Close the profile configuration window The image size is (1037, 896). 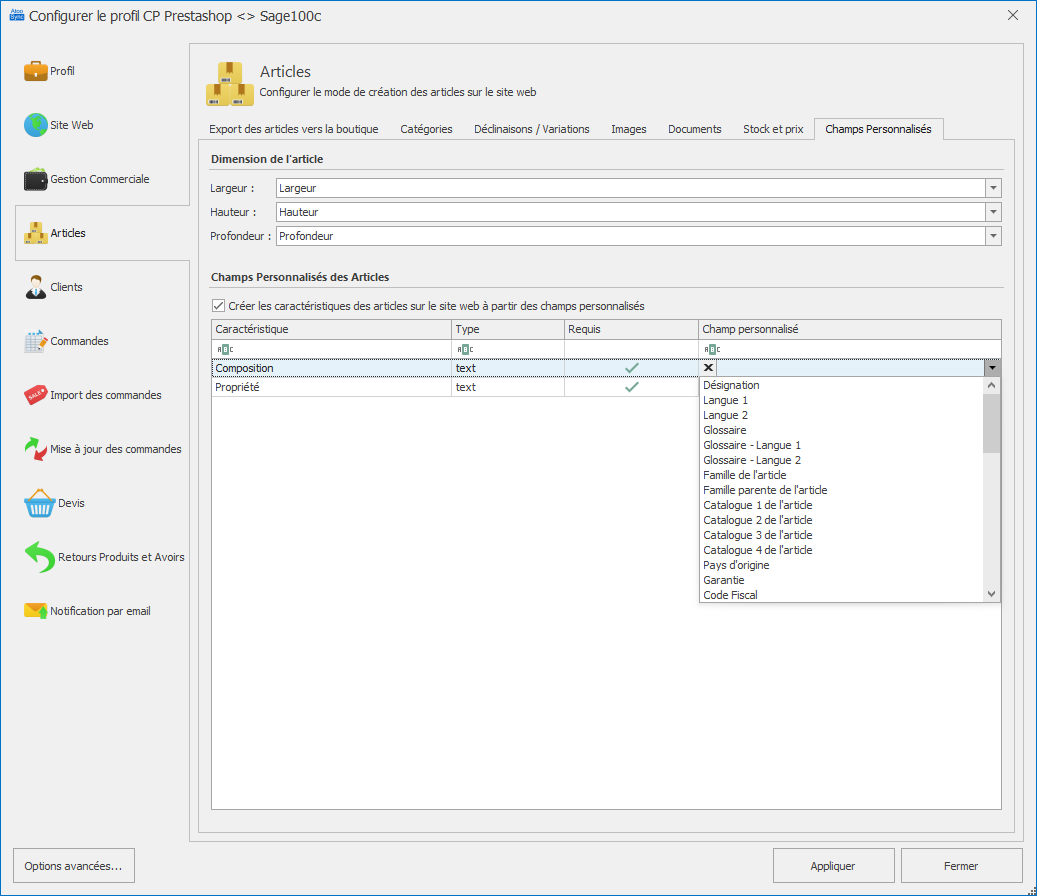coord(1013,15)
